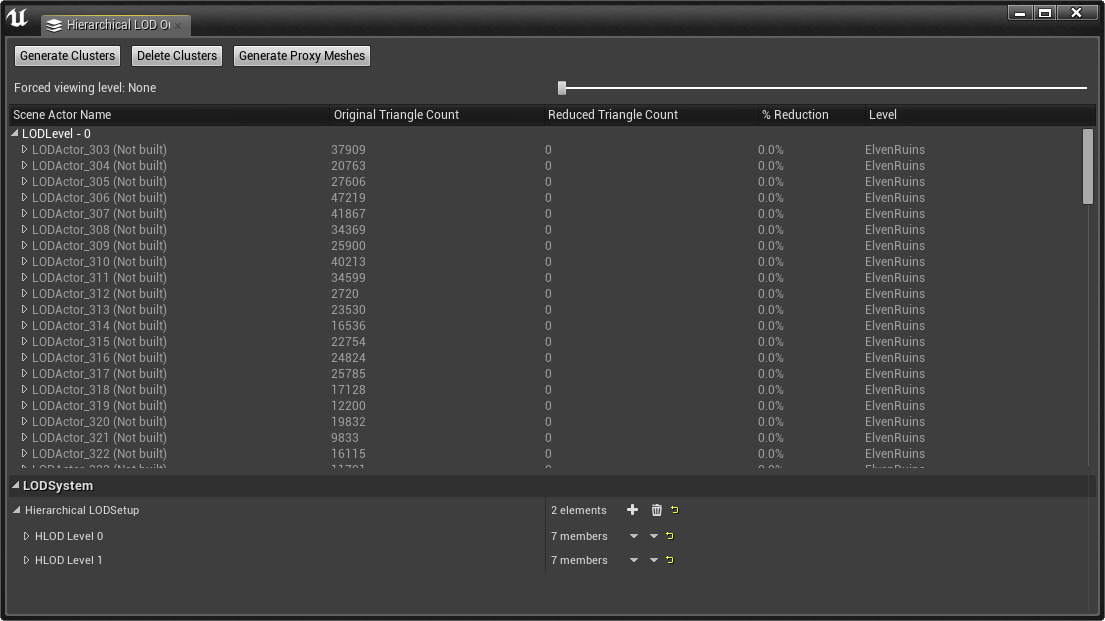Expand LODActor_322 row
The height and width of the screenshot is (621, 1105).
coord(25,453)
